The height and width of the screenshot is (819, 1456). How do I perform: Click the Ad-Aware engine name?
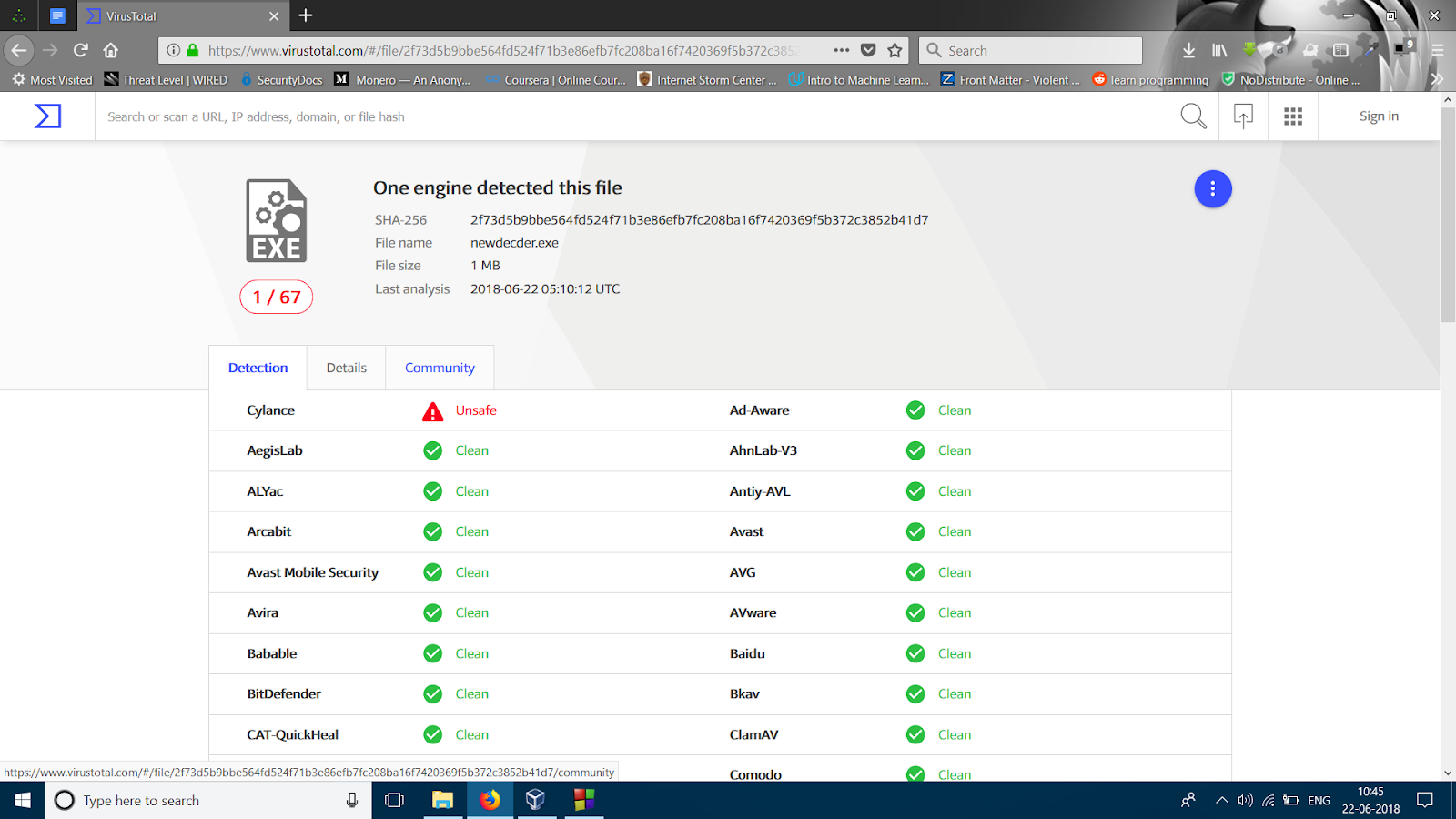[x=759, y=410]
